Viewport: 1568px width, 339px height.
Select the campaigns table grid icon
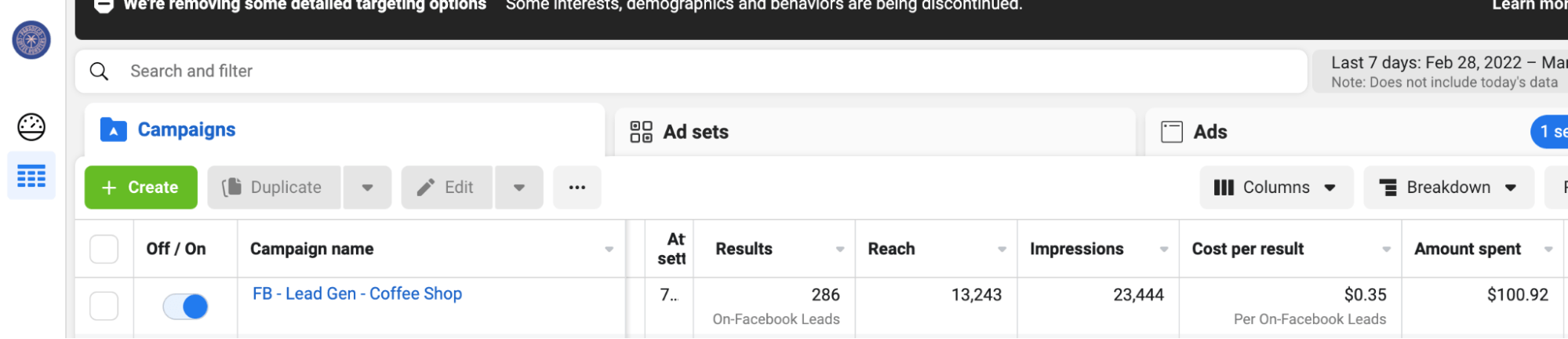pos(31,176)
